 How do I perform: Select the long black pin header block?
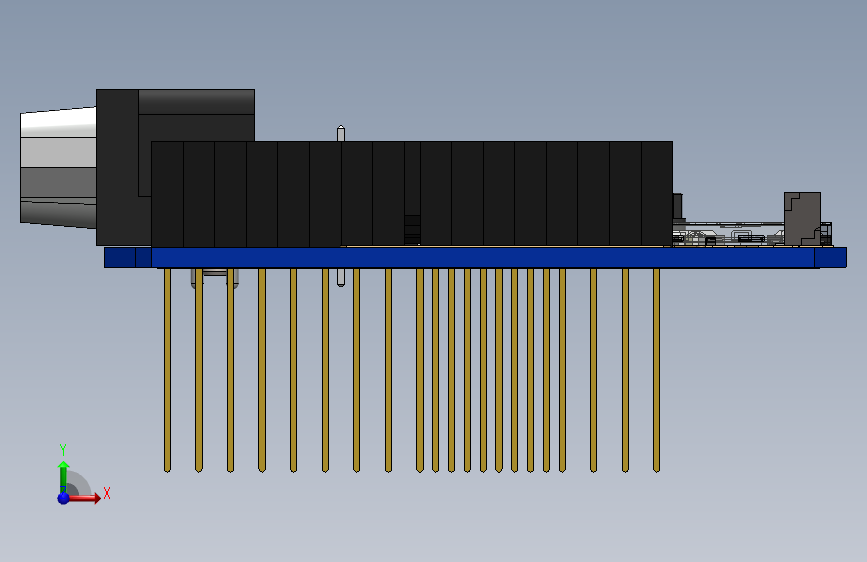click(x=412, y=194)
